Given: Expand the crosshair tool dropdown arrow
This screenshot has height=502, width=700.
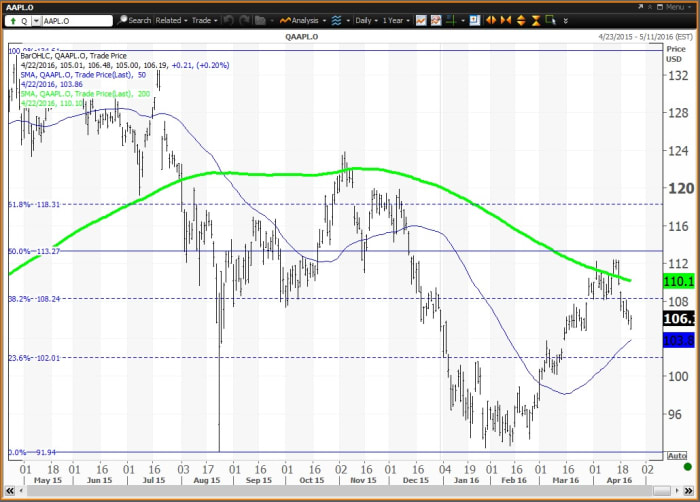Looking at the screenshot, I should pyautogui.click(x=462, y=21).
